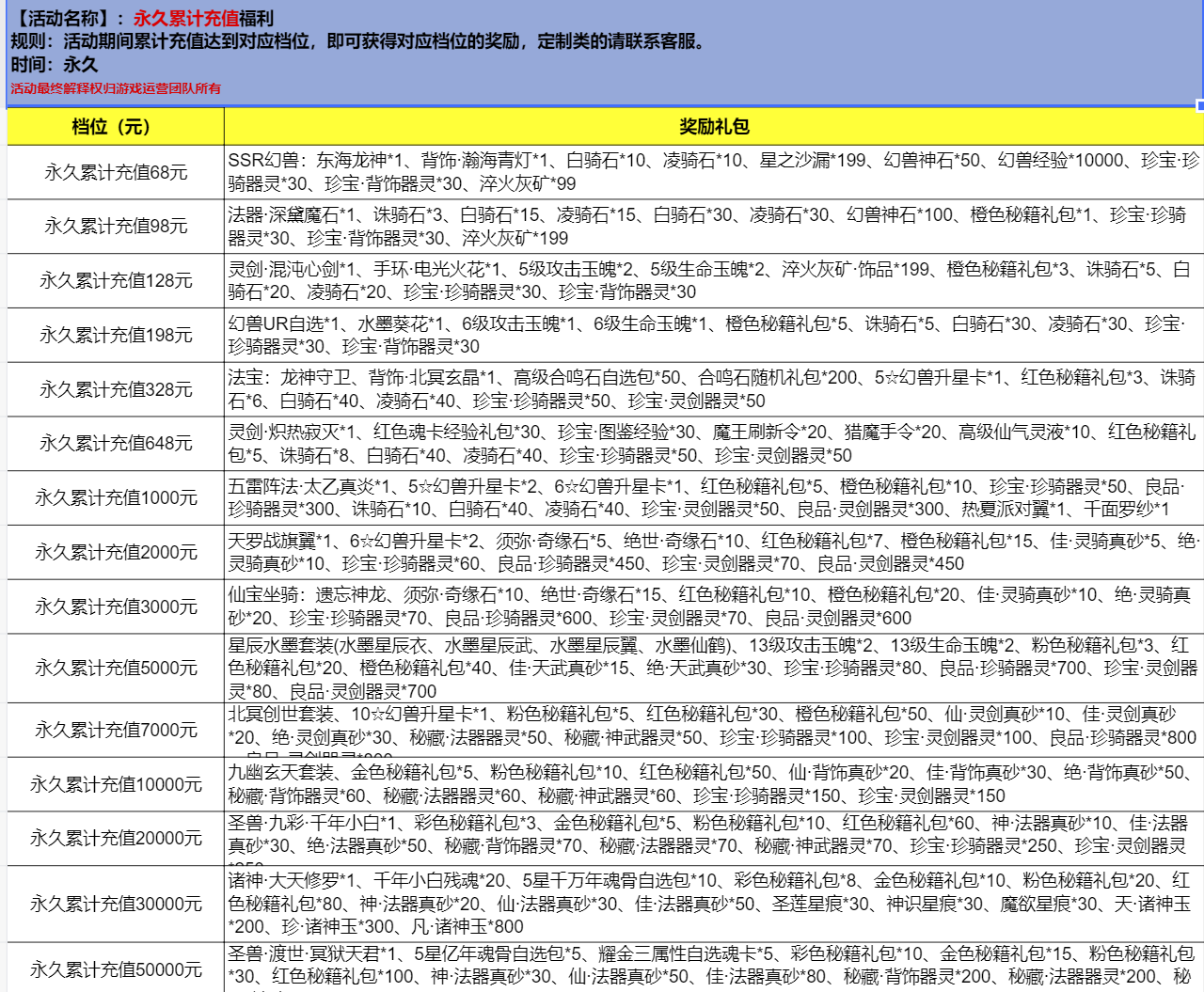1204x992 pixels.
Task: Click the 永久累计充值10000元 row label
Action: (115, 785)
